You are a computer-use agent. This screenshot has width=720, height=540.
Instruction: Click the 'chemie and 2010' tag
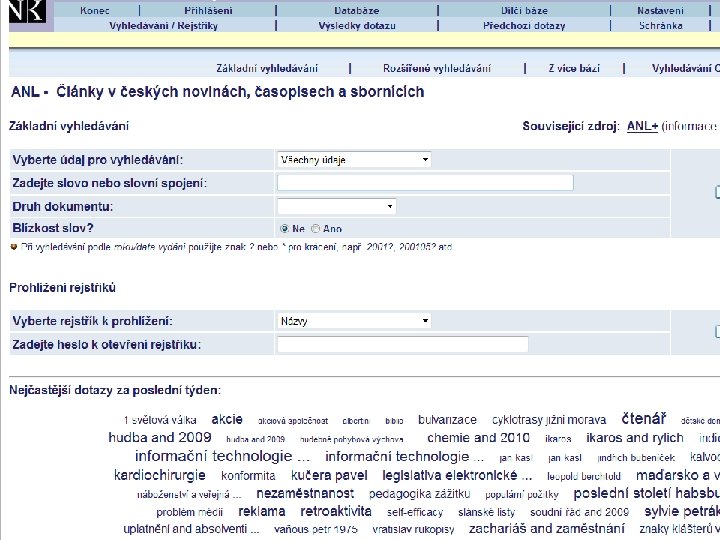(478, 438)
